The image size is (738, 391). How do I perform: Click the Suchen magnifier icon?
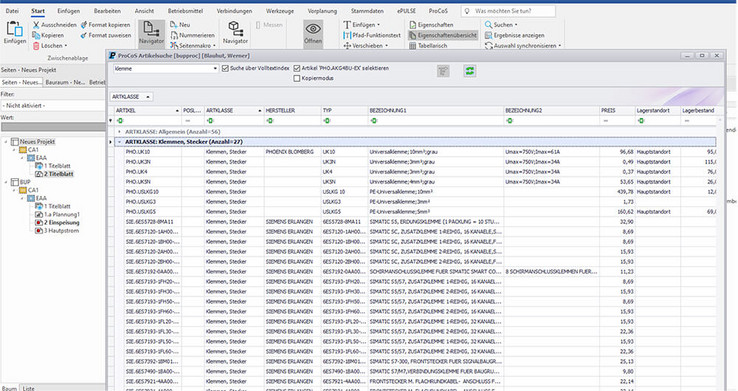pyautogui.click(x=489, y=24)
